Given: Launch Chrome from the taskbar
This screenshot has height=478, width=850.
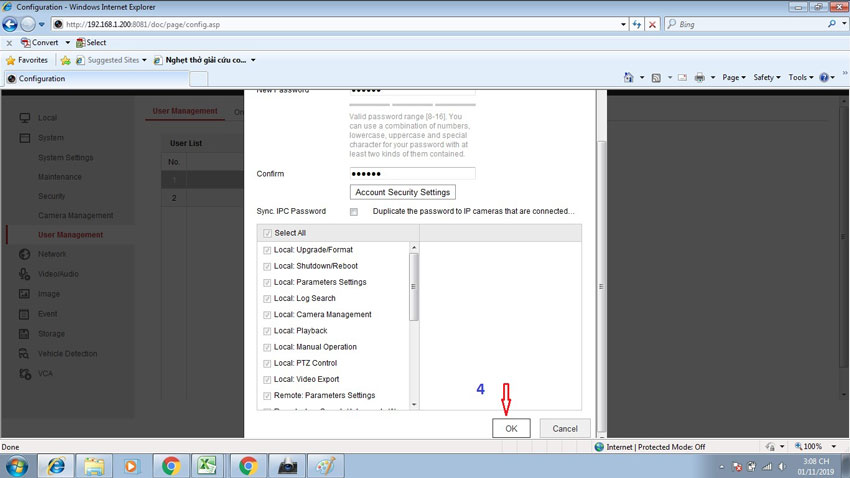Looking at the screenshot, I should pyautogui.click(x=171, y=465).
